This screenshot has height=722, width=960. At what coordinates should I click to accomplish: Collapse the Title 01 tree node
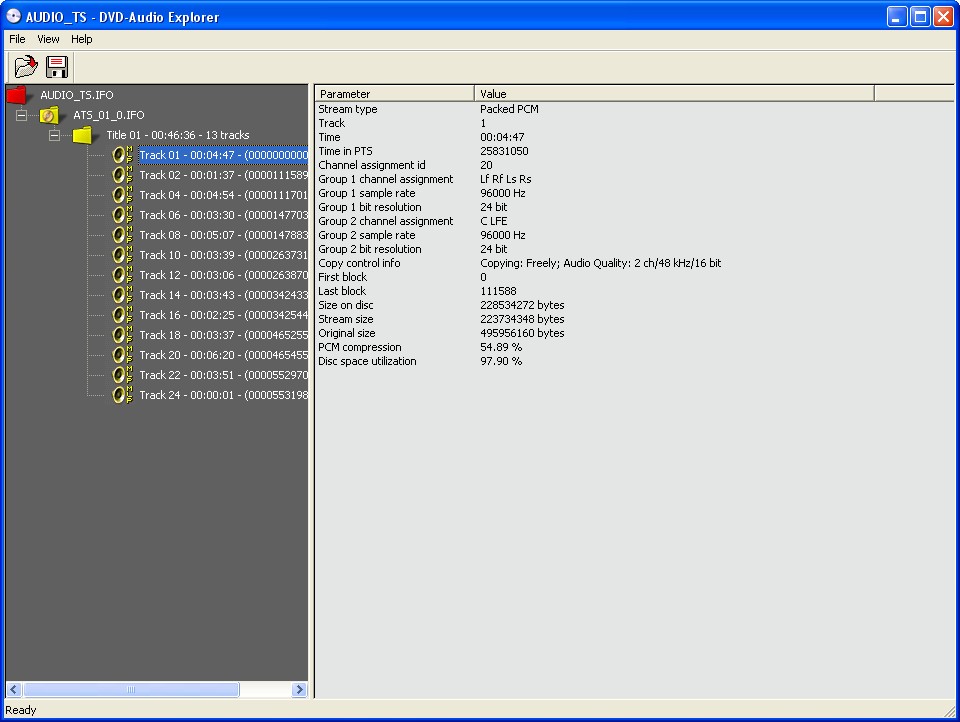point(55,135)
